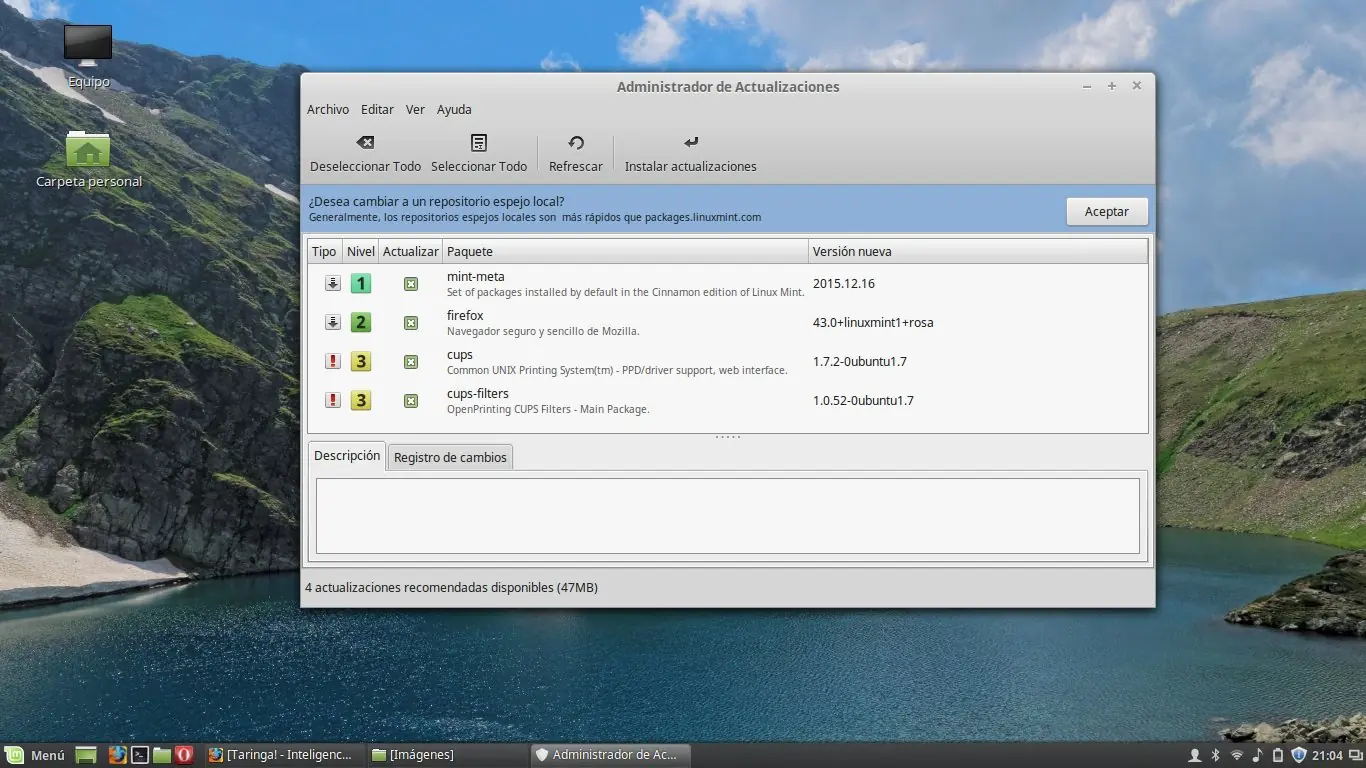This screenshot has width=1366, height=768.
Task: Click the Aceptar button for the mirror suggestion
Action: 1106,211
